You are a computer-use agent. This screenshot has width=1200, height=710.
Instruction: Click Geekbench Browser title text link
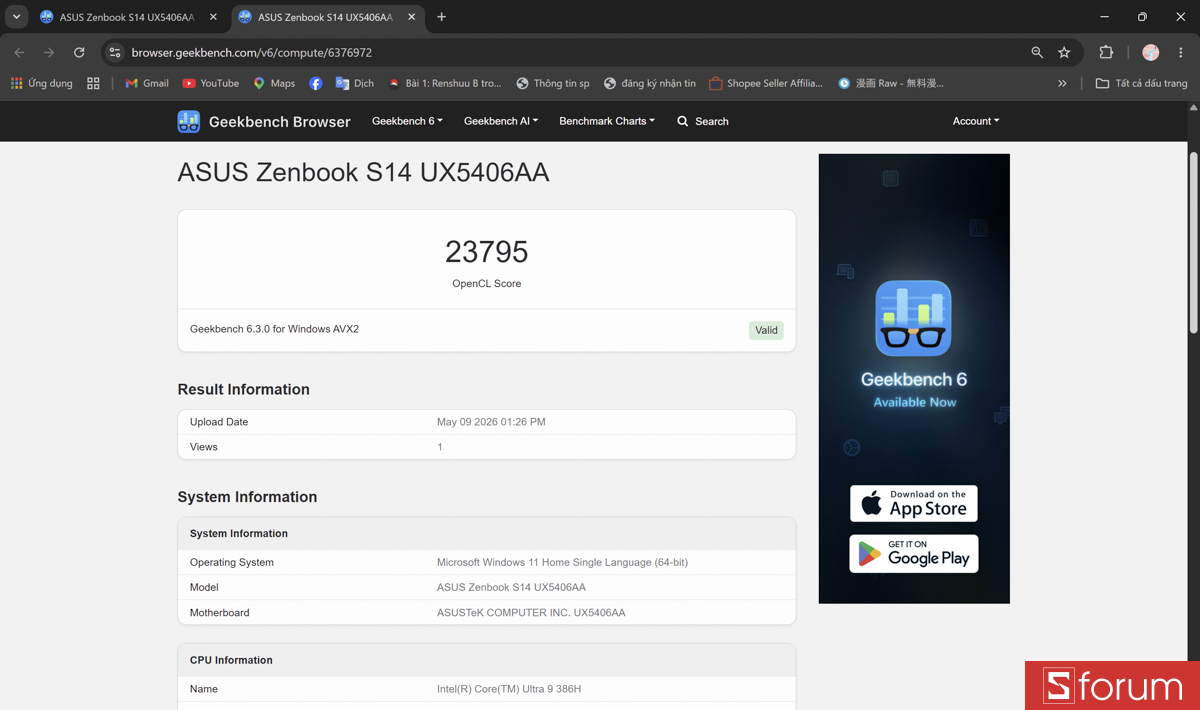(280, 121)
